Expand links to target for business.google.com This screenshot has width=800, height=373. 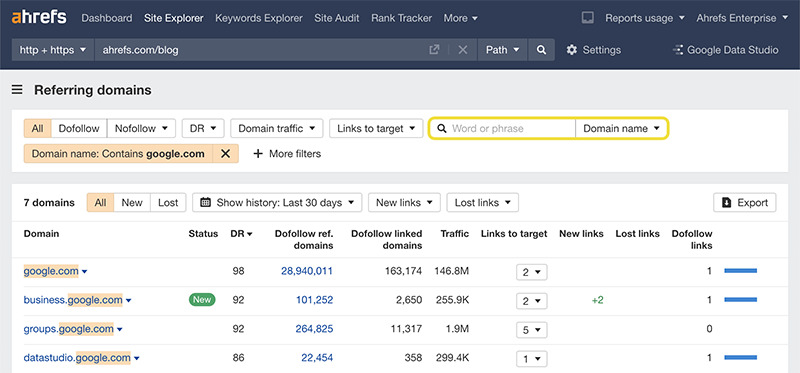point(532,301)
